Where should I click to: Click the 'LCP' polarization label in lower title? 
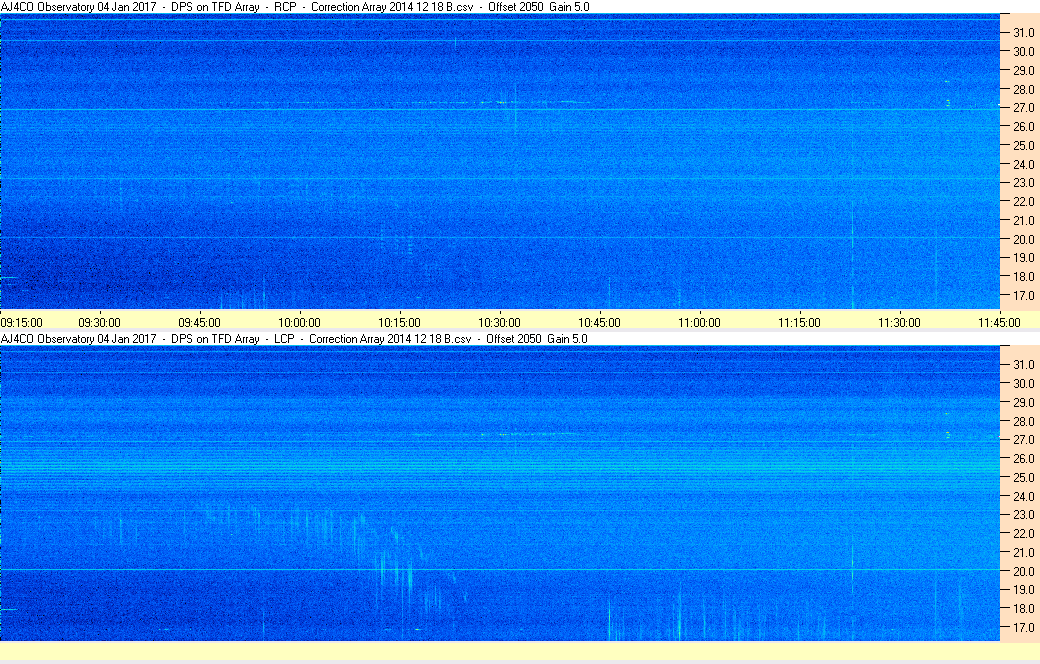pyautogui.click(x=284, y=339)
